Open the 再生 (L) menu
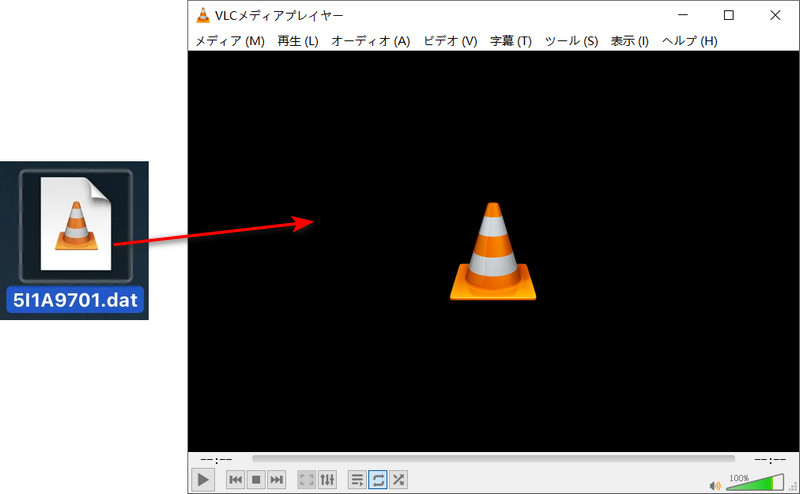The width and height of the screenshot is (800, 494). coord(298,41)
